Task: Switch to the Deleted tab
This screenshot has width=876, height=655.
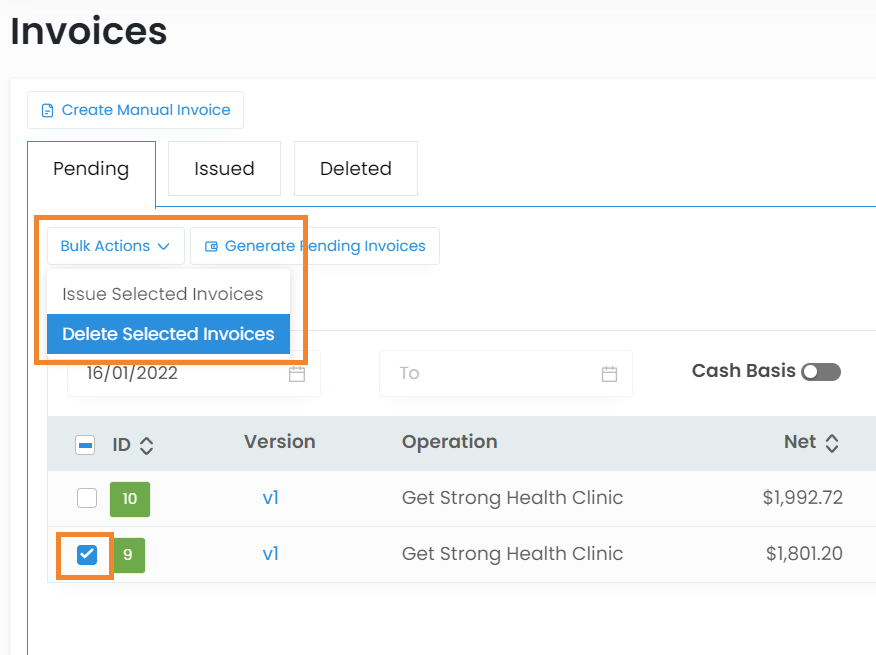Action: (355, 169)
